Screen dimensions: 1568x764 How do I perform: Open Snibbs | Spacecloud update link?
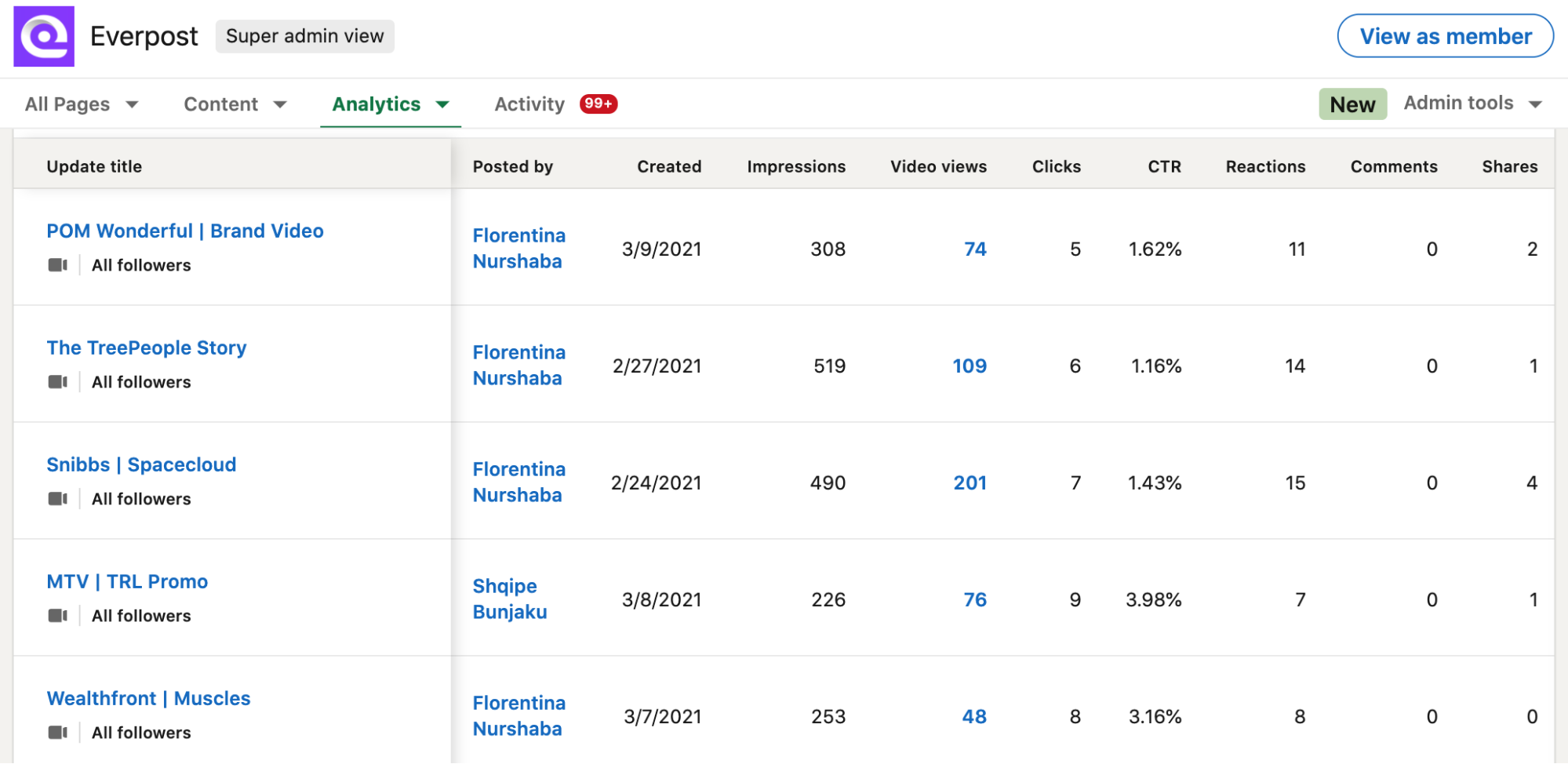[x=141, y=464]
